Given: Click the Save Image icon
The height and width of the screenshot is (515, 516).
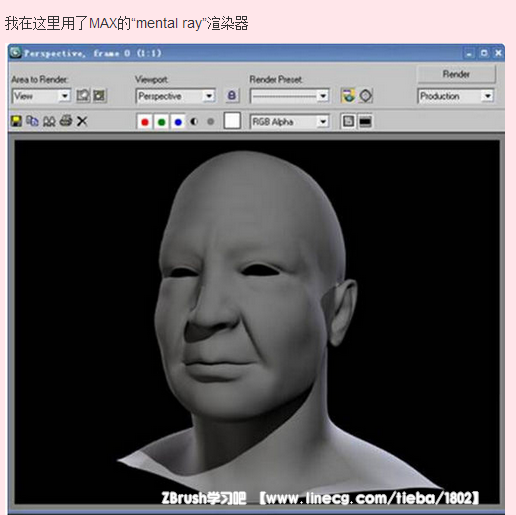Looking at the screenshot, I should coord(16,121).
